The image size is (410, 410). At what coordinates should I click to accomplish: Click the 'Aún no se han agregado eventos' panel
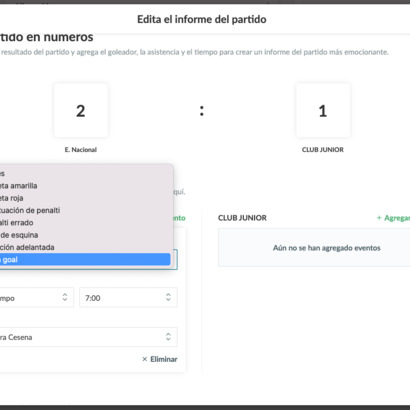coord(314,248)
